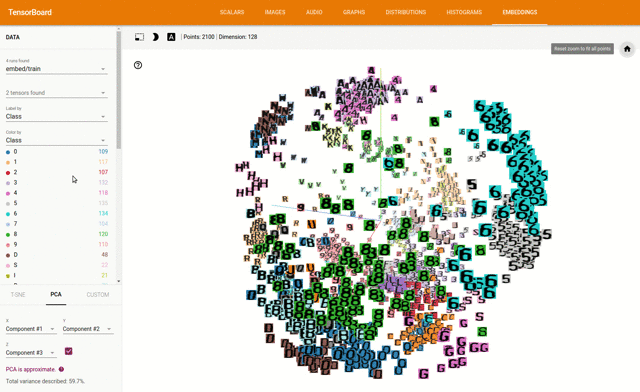The width and height of the screenshot is (640, 392).
Task: Select class 6 cyan color legend entry
Action: pos(56,213)
